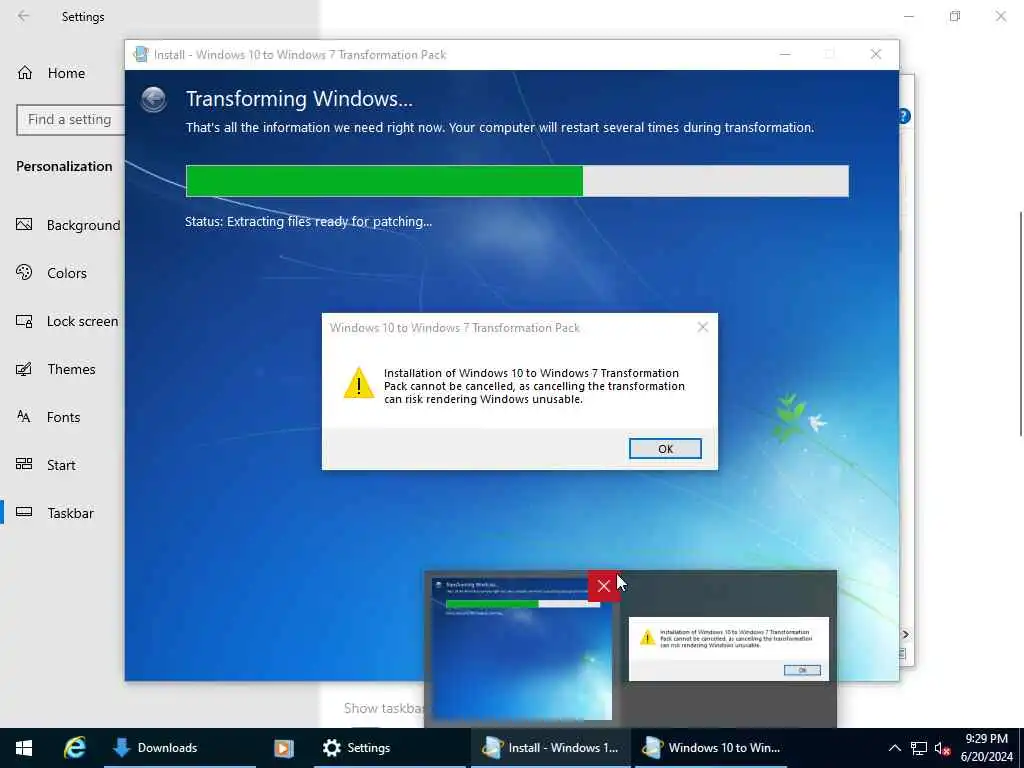Image resolution: width=1024 pixels, height=768 pixels.
Task: Click the round back arrow in installer
Action: click(153, 100)
